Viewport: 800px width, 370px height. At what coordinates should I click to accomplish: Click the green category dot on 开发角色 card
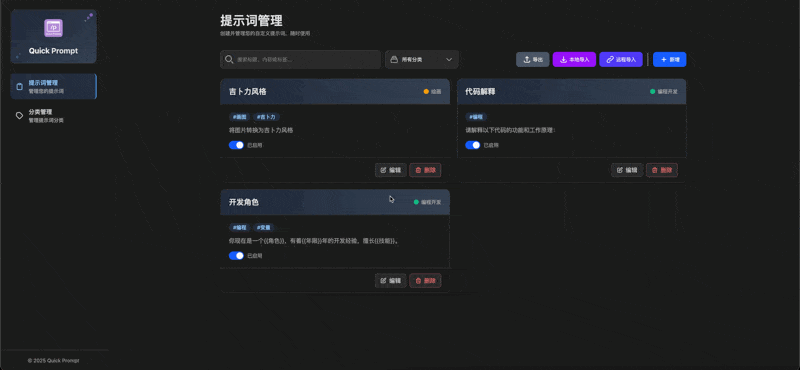(x=416, y=202)
